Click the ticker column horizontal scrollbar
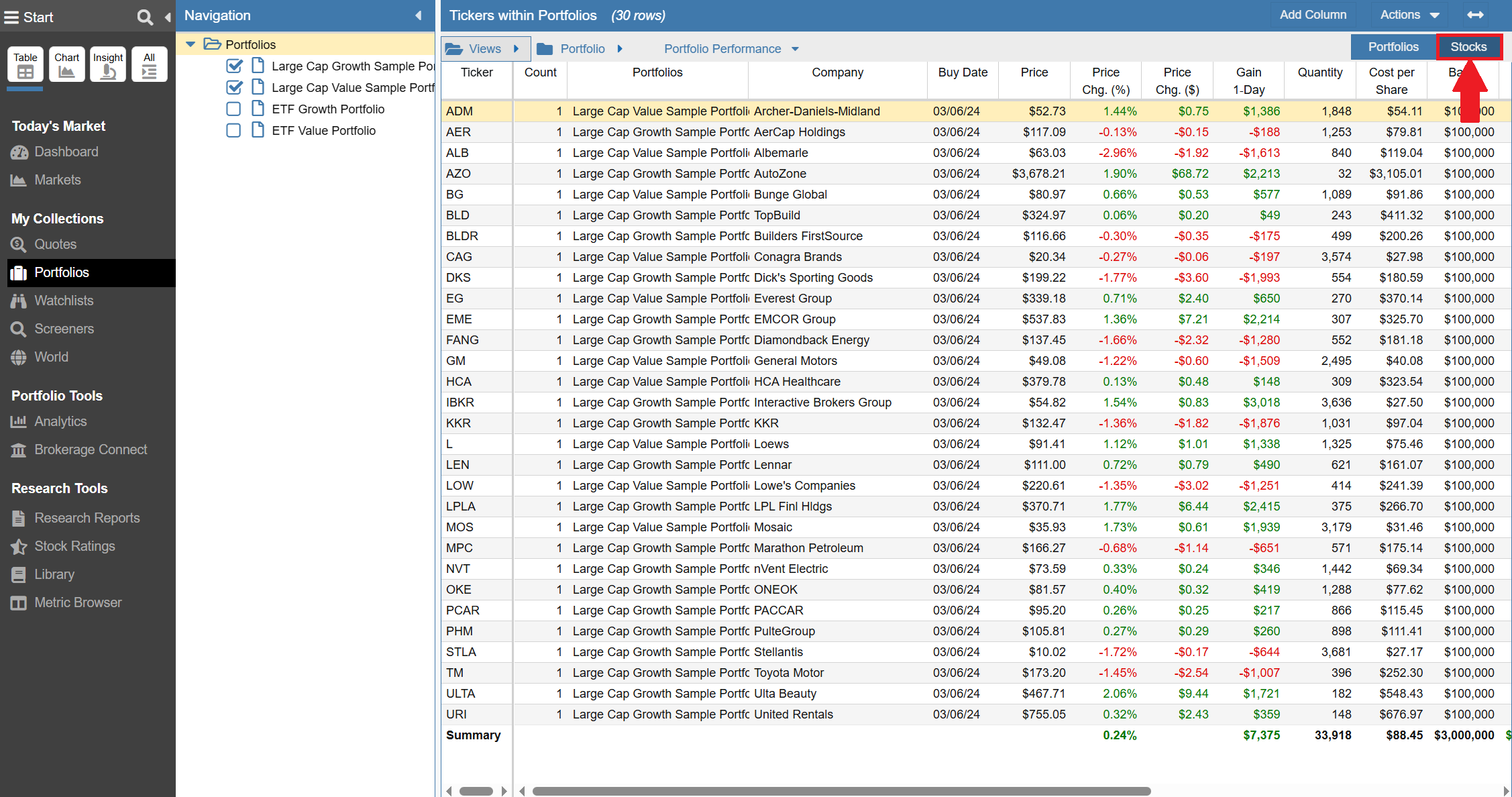The image size is (1512, 797). [476, 791]
